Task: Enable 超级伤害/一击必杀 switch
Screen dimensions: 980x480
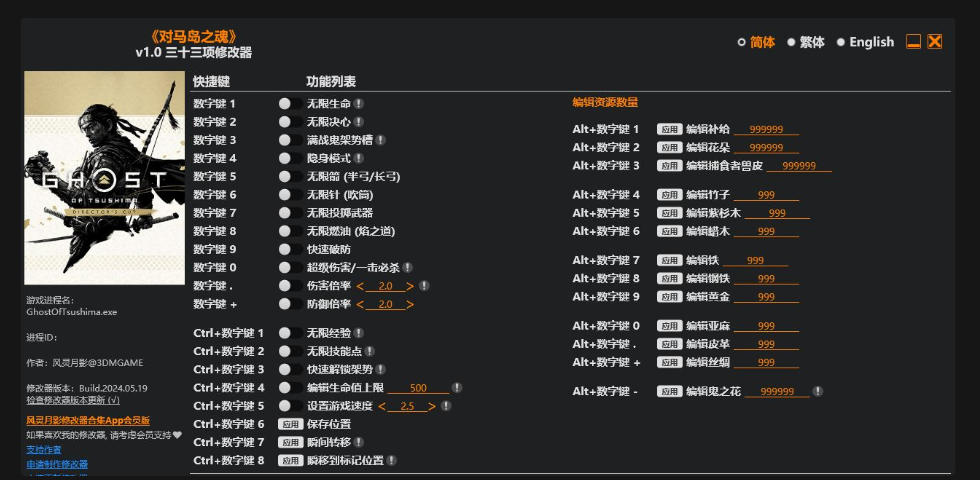Action: tap(289, 268)
